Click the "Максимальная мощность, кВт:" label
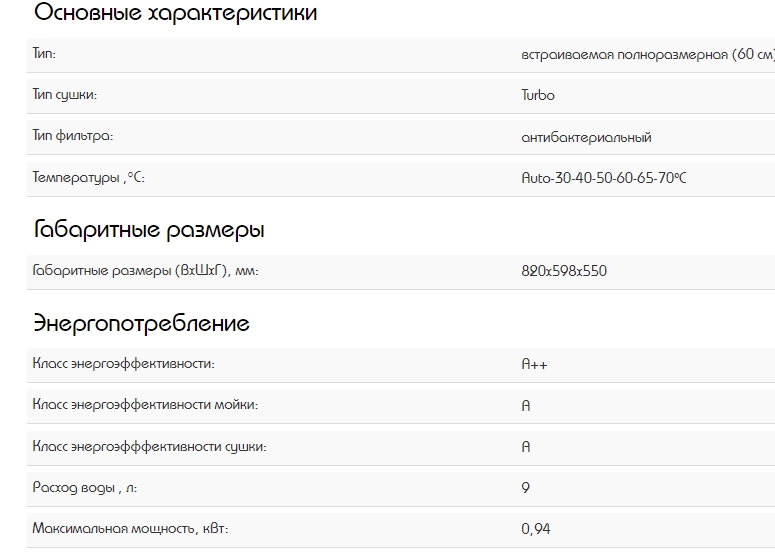775x555 pixels. pyautogui.click(x=137, y=528)
